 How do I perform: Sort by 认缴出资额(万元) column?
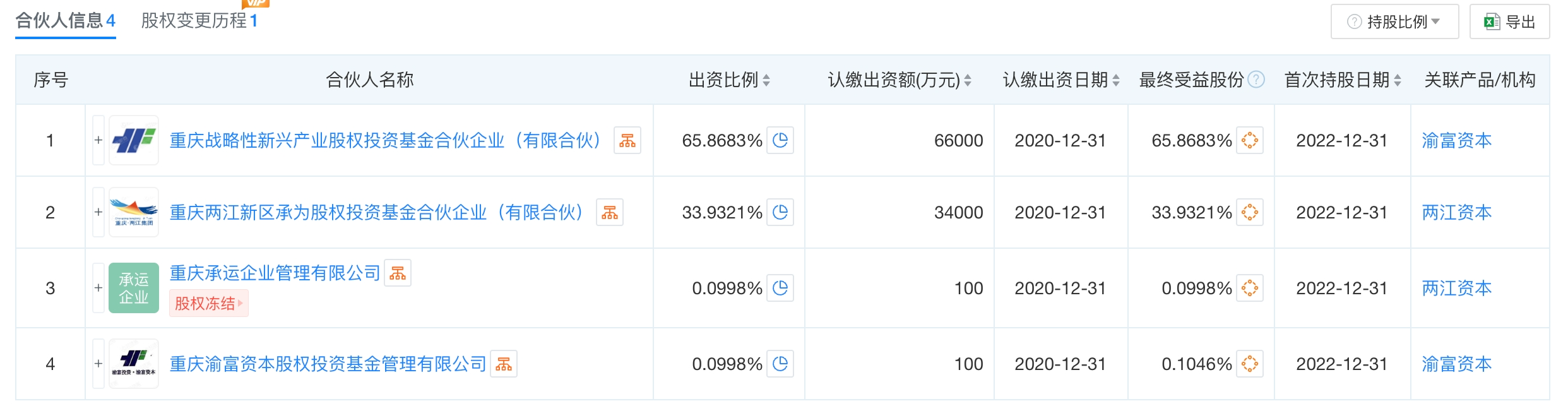point(968,80)
